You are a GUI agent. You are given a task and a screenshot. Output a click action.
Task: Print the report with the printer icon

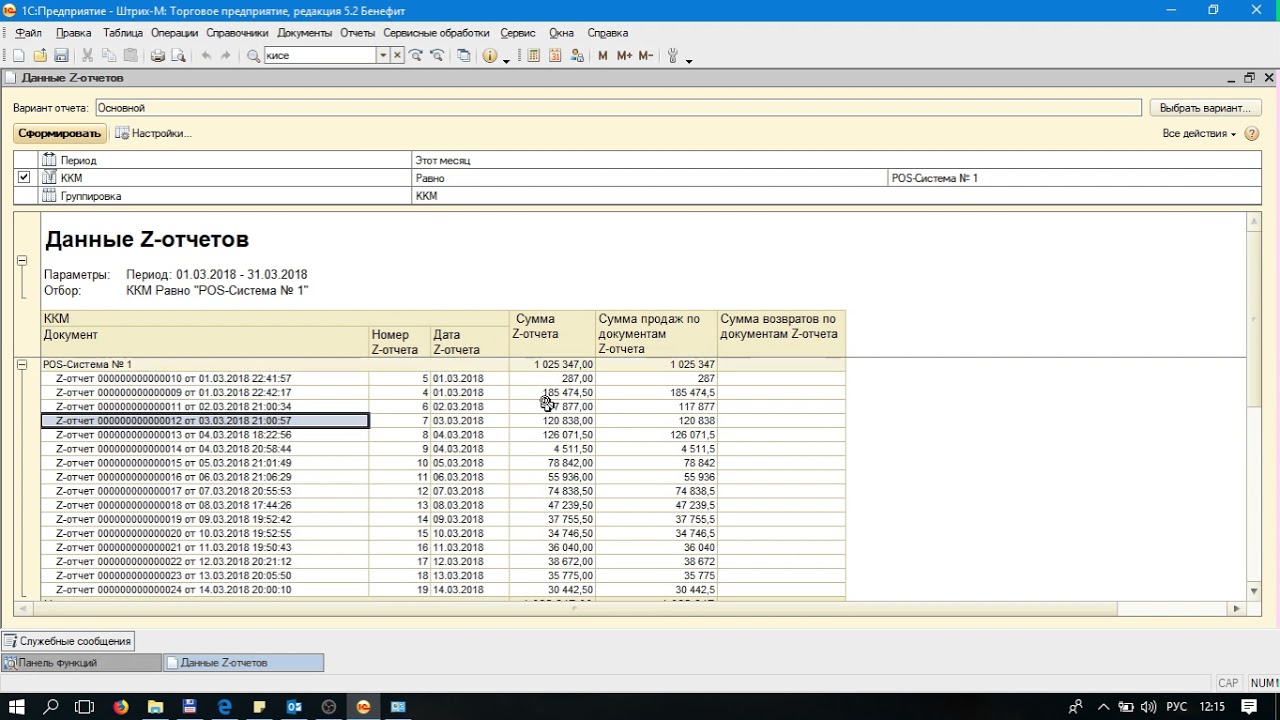point(157,56)
